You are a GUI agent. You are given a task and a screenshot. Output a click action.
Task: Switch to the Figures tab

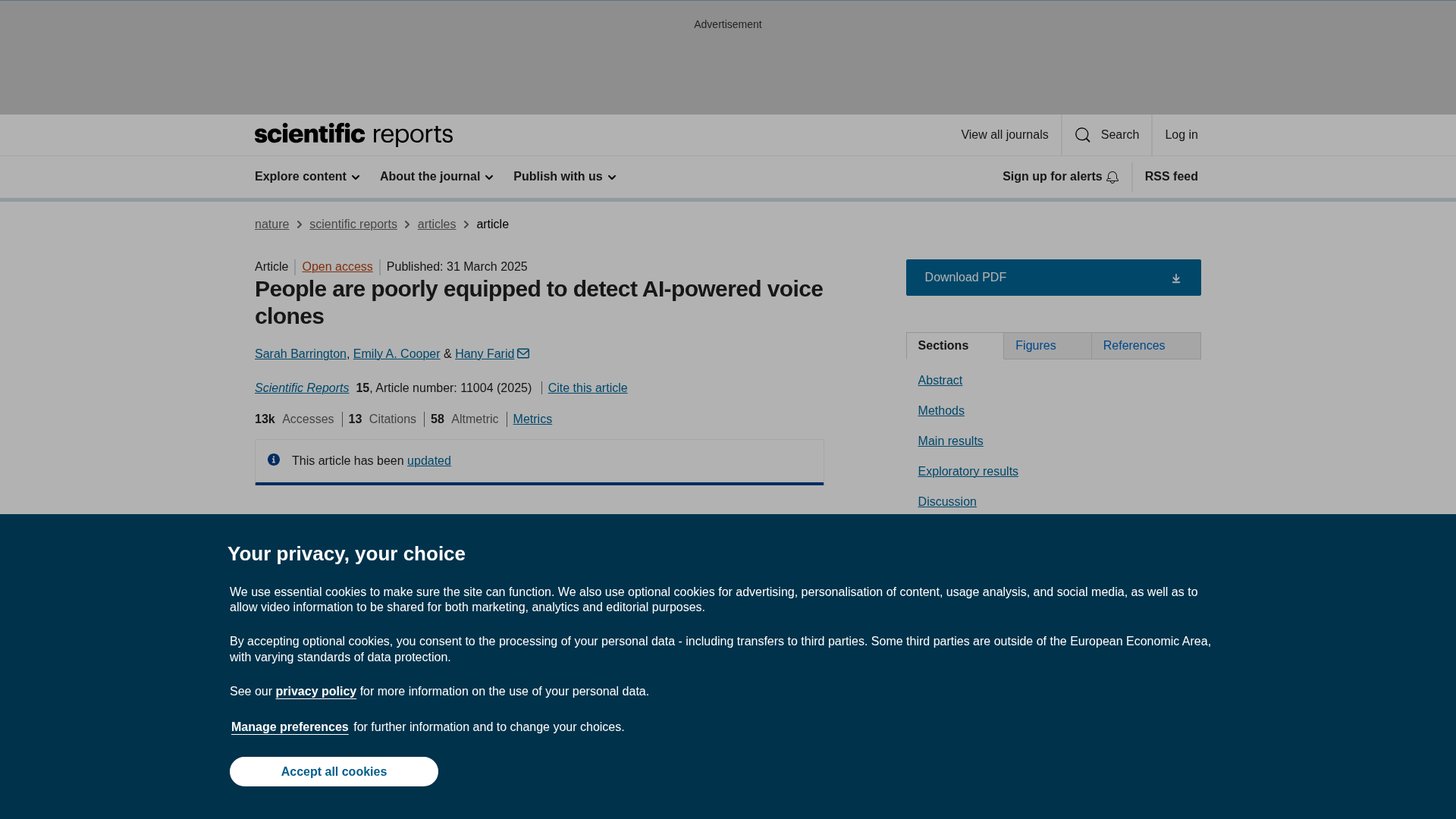click(1046, 346)
